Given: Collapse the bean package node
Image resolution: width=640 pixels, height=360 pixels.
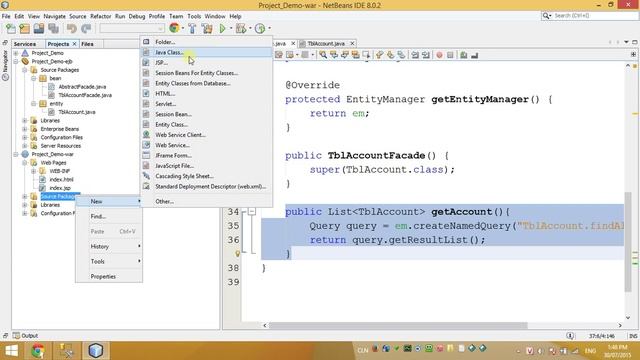Looking at the screenshot, I should coord(33,78).
